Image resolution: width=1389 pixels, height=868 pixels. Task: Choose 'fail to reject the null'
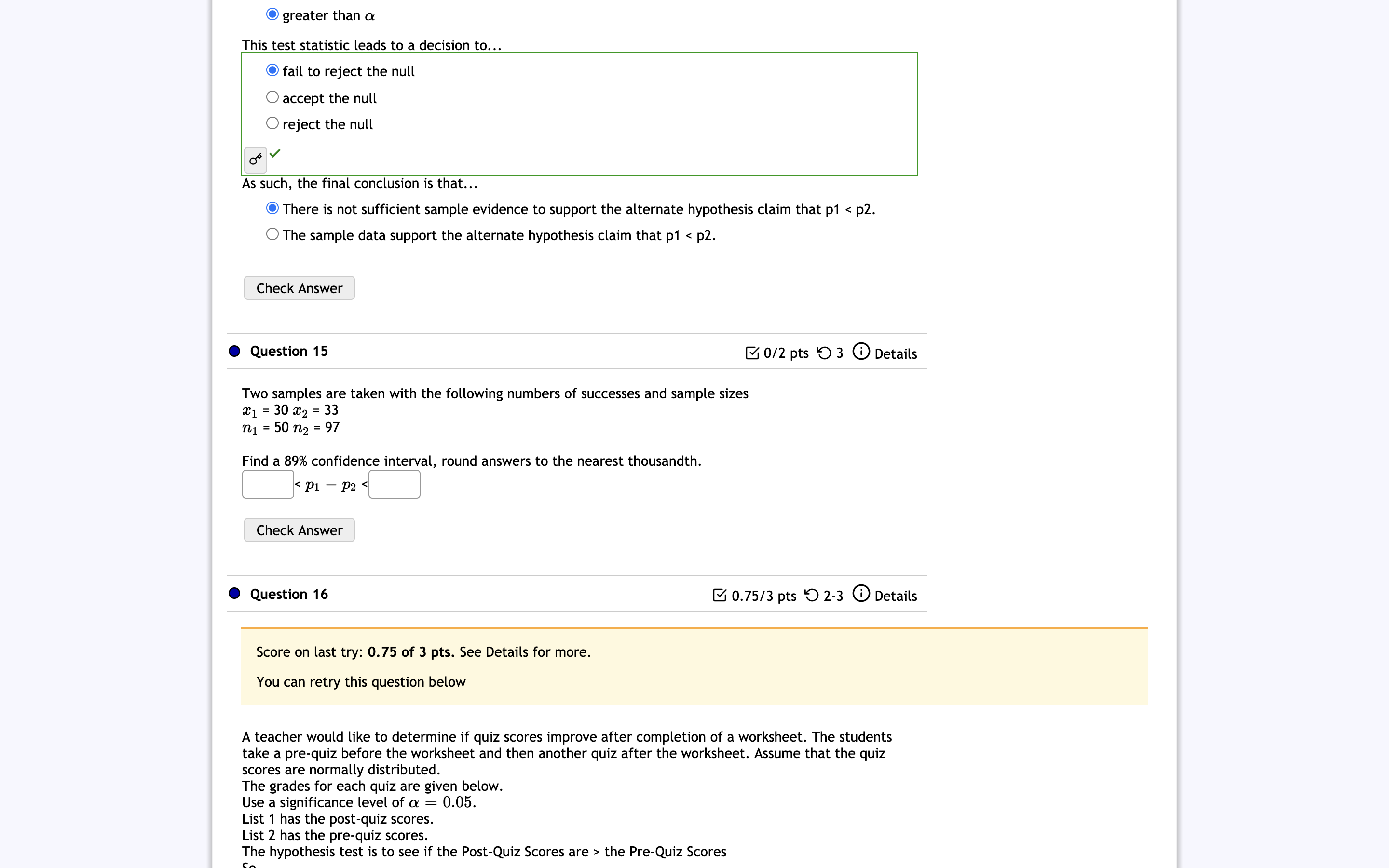272,70
